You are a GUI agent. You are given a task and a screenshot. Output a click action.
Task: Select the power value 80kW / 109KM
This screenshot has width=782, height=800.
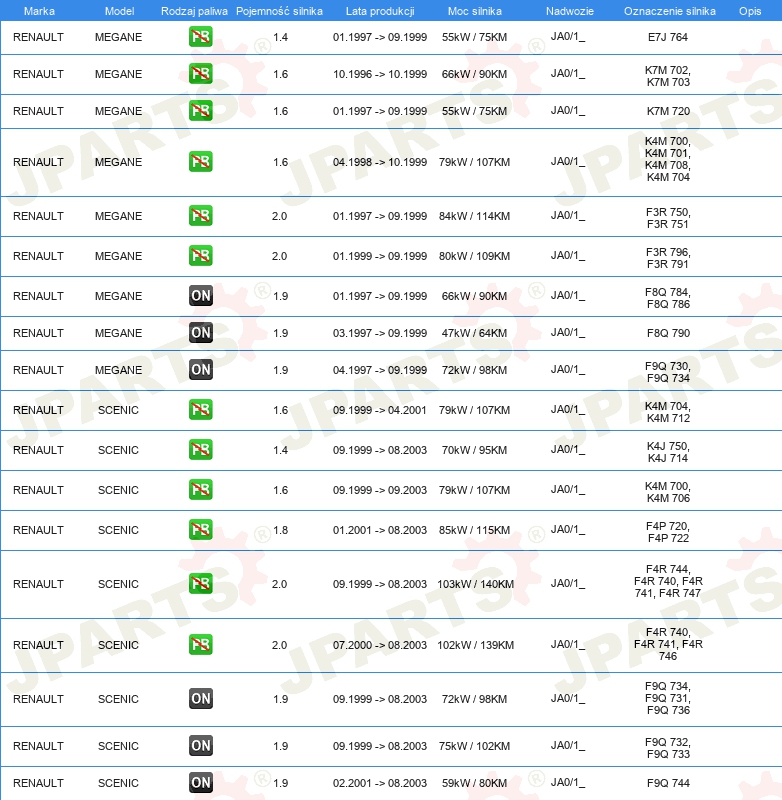[474, 256]
